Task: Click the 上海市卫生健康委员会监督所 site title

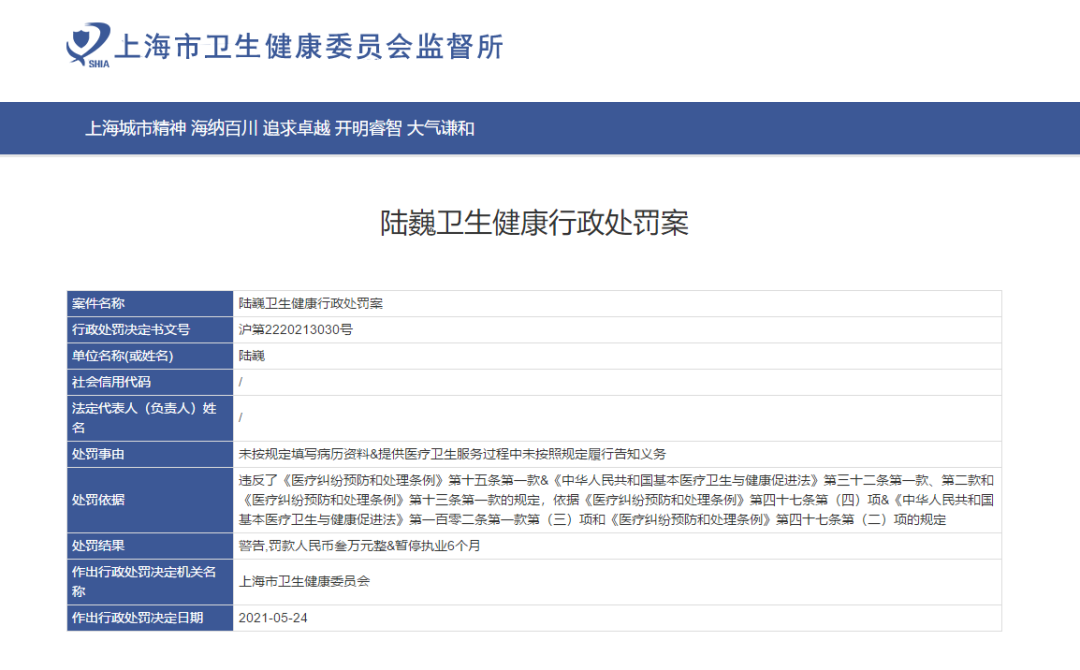Action: tap(309, 47)
